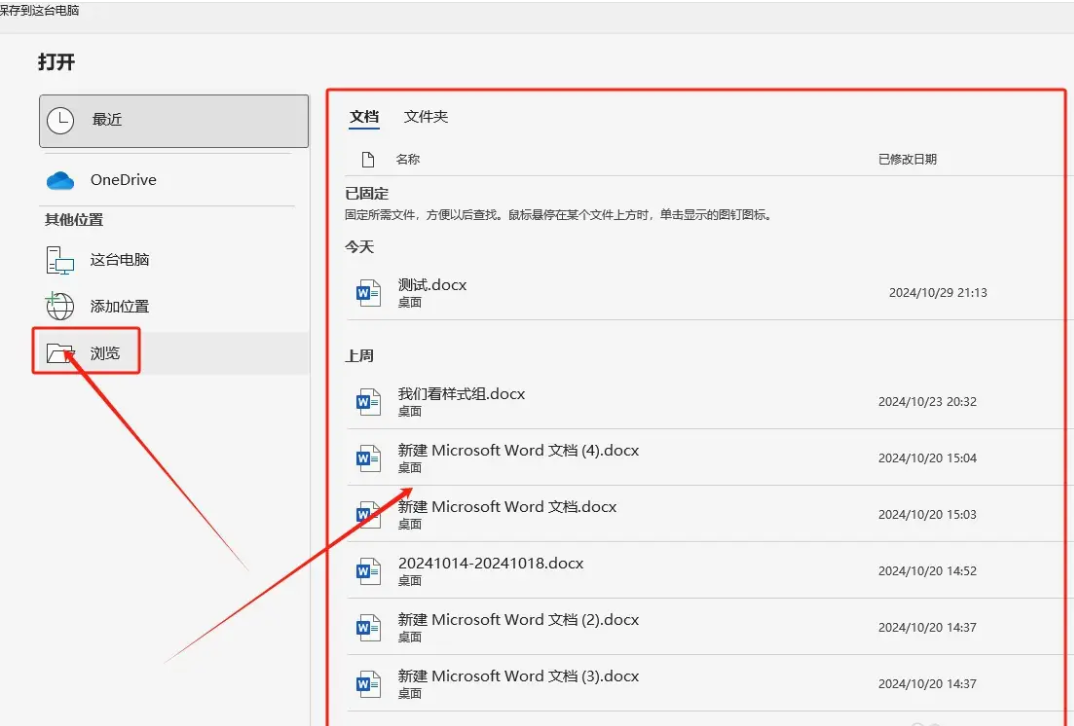
Task: Switch to the 文件夹 tab
Action: 424,117
